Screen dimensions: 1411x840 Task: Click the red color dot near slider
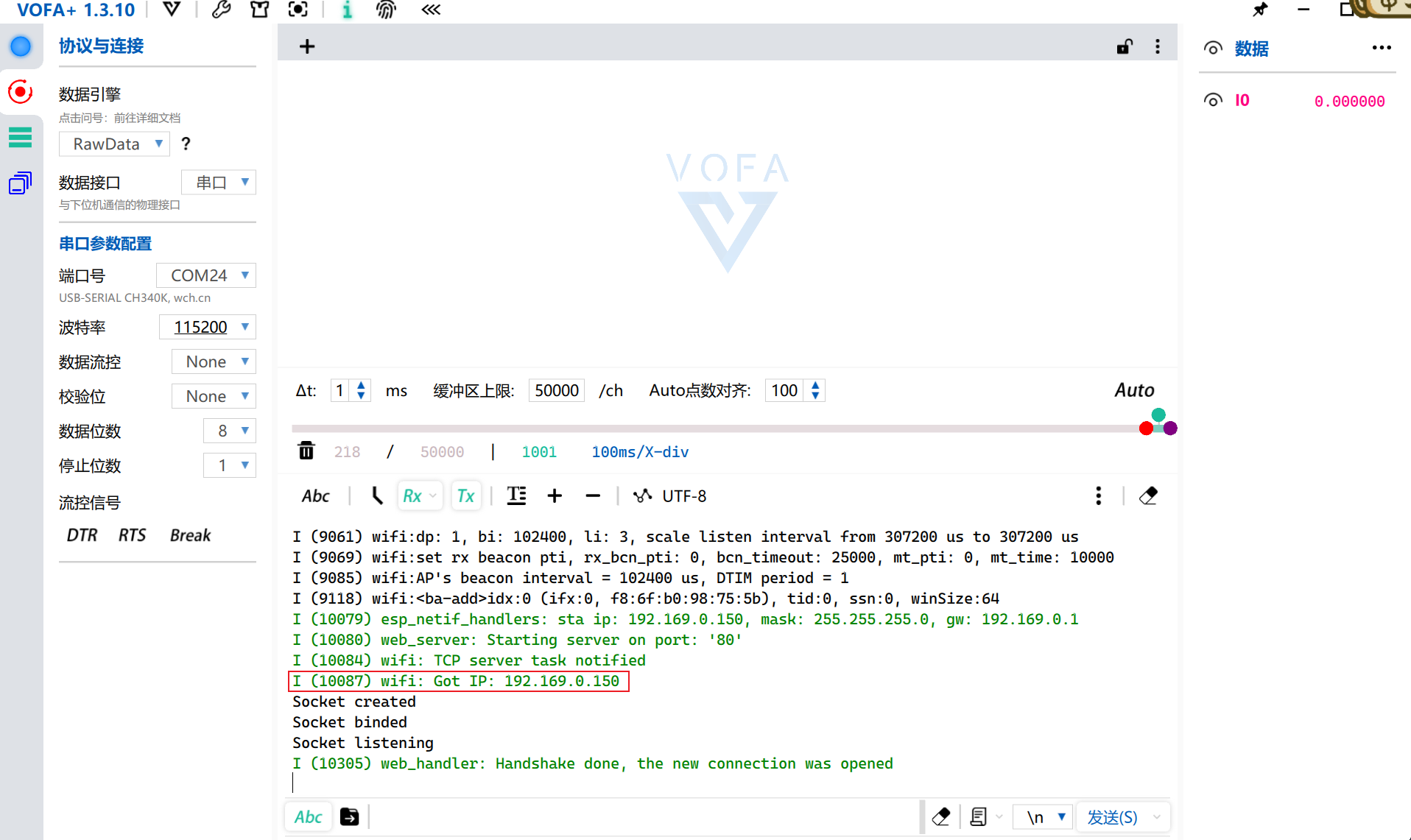(1146, 428)
